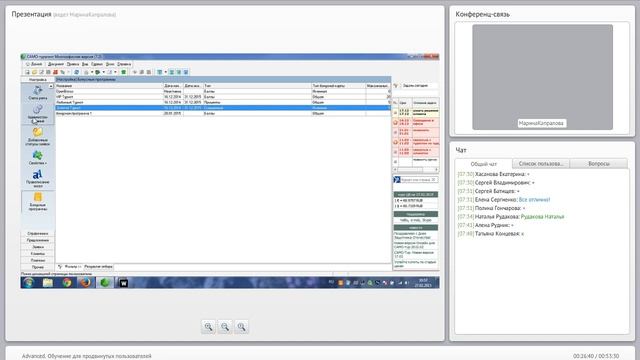640x360 pixels.
Task: Click the filter icon beside Задачи сегодня
Action: (396, 86)
